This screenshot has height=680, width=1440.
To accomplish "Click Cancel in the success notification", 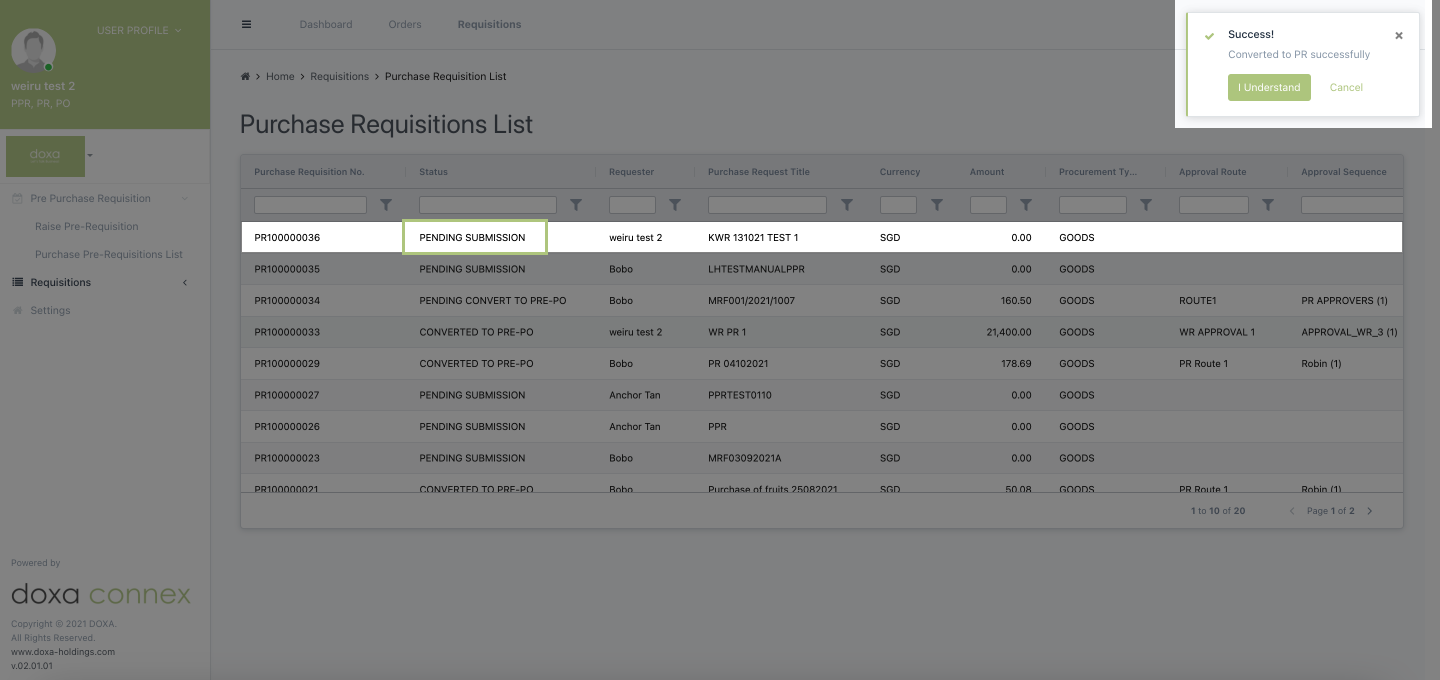I will (x=1346, y=88).
